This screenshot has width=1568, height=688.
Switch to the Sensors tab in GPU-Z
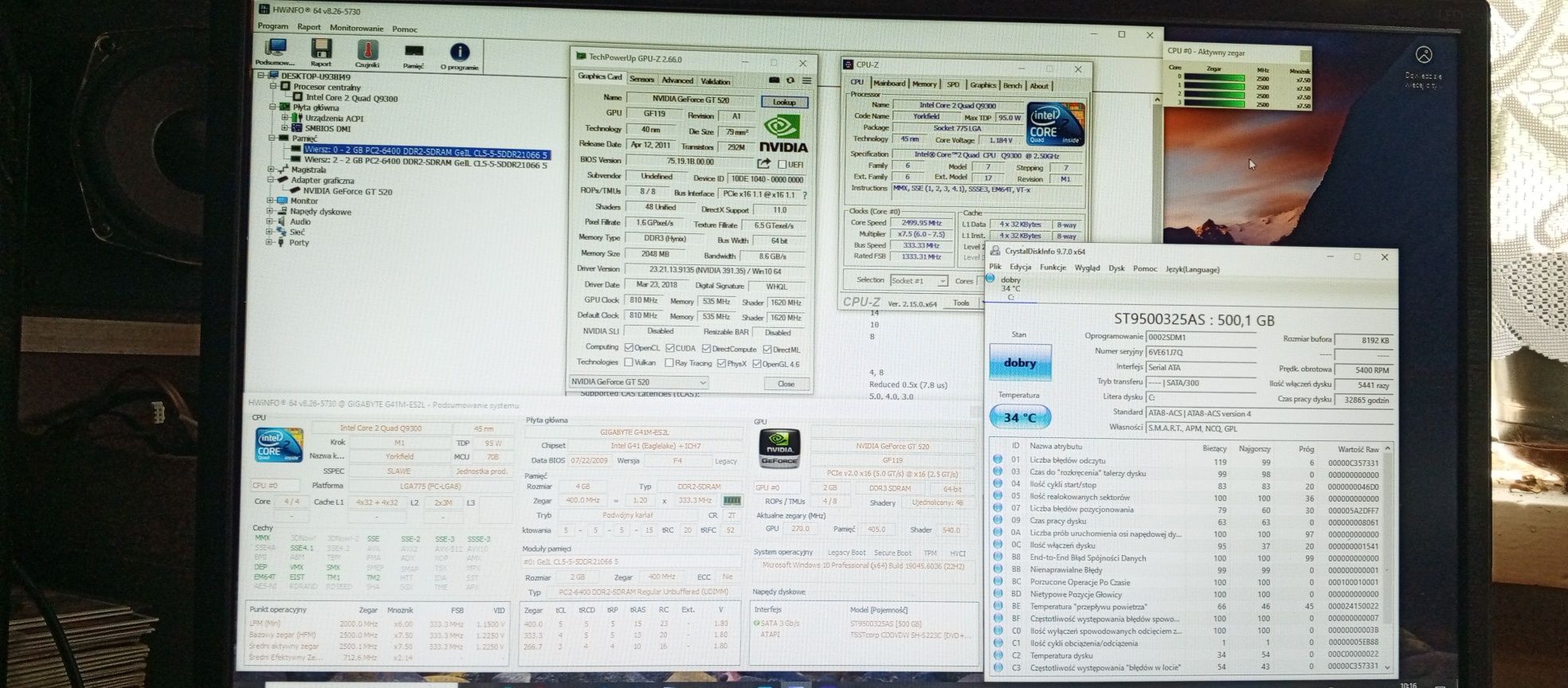tap(641, 80)
